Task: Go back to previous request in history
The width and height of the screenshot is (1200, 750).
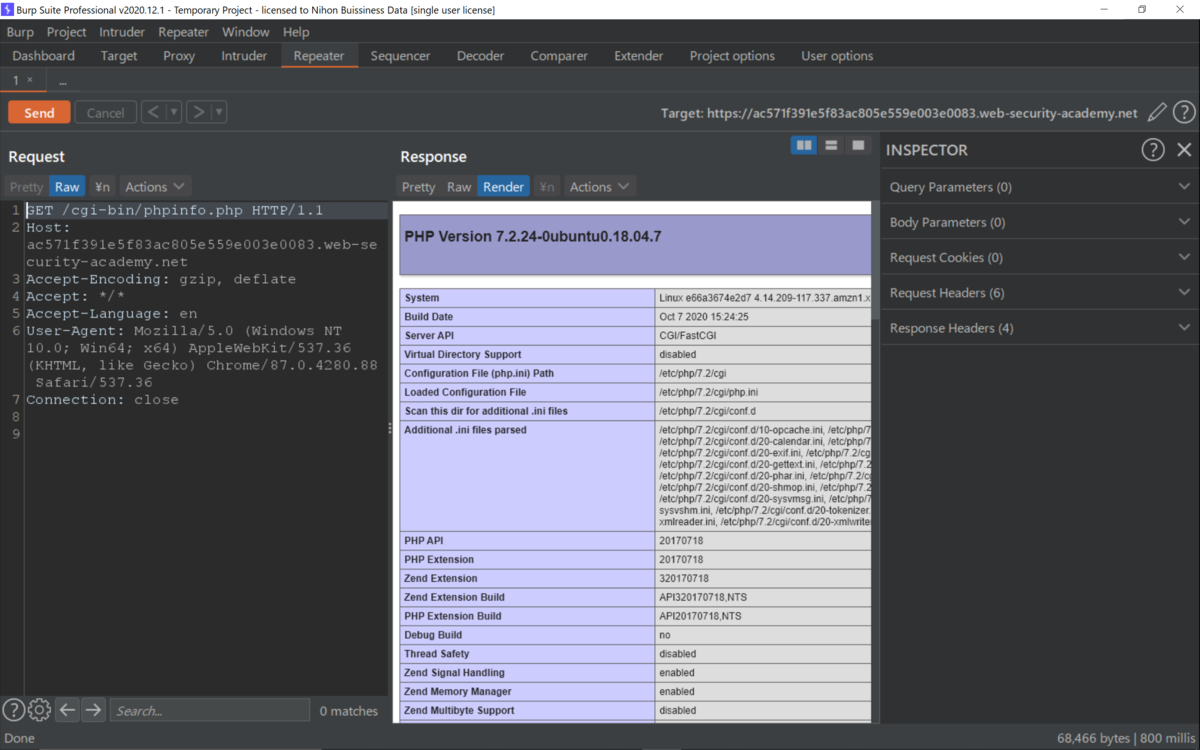Action: (153, 112)
